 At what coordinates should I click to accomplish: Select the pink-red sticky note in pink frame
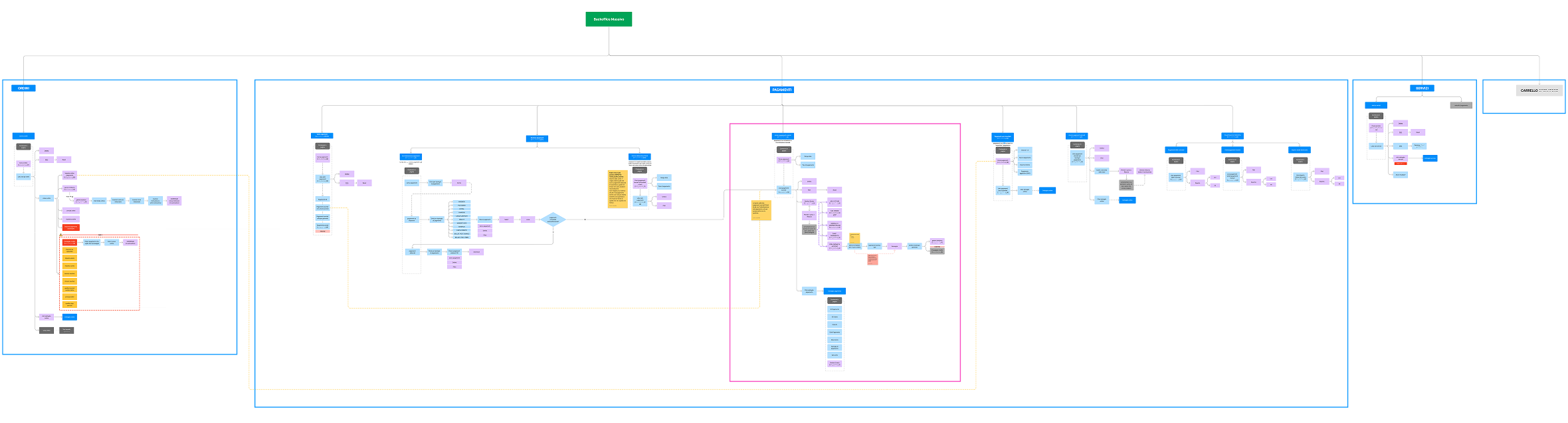click(x=872, y=259)
